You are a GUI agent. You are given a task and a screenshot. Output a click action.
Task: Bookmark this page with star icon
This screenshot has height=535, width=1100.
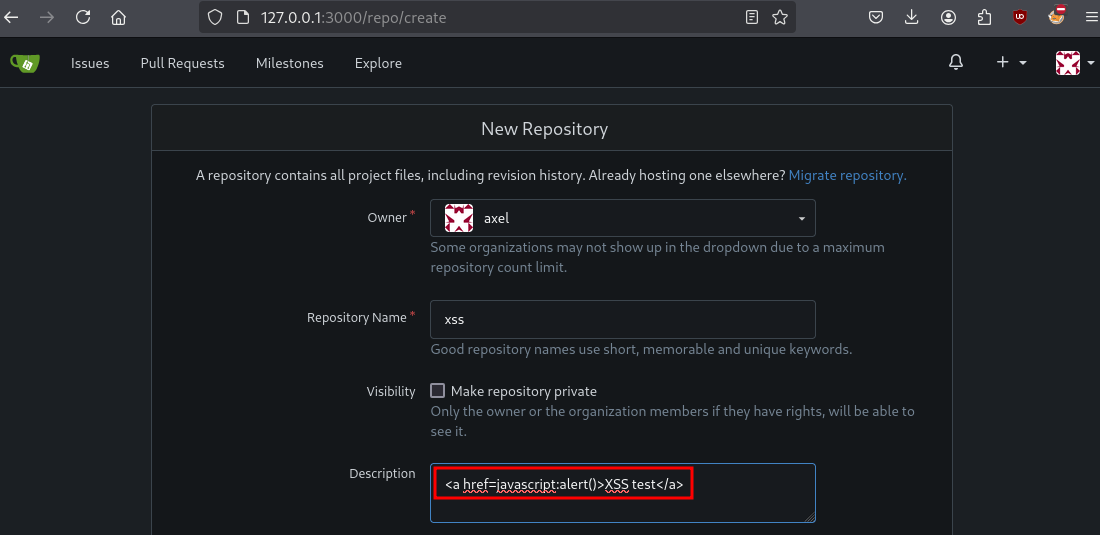[780, 17]
